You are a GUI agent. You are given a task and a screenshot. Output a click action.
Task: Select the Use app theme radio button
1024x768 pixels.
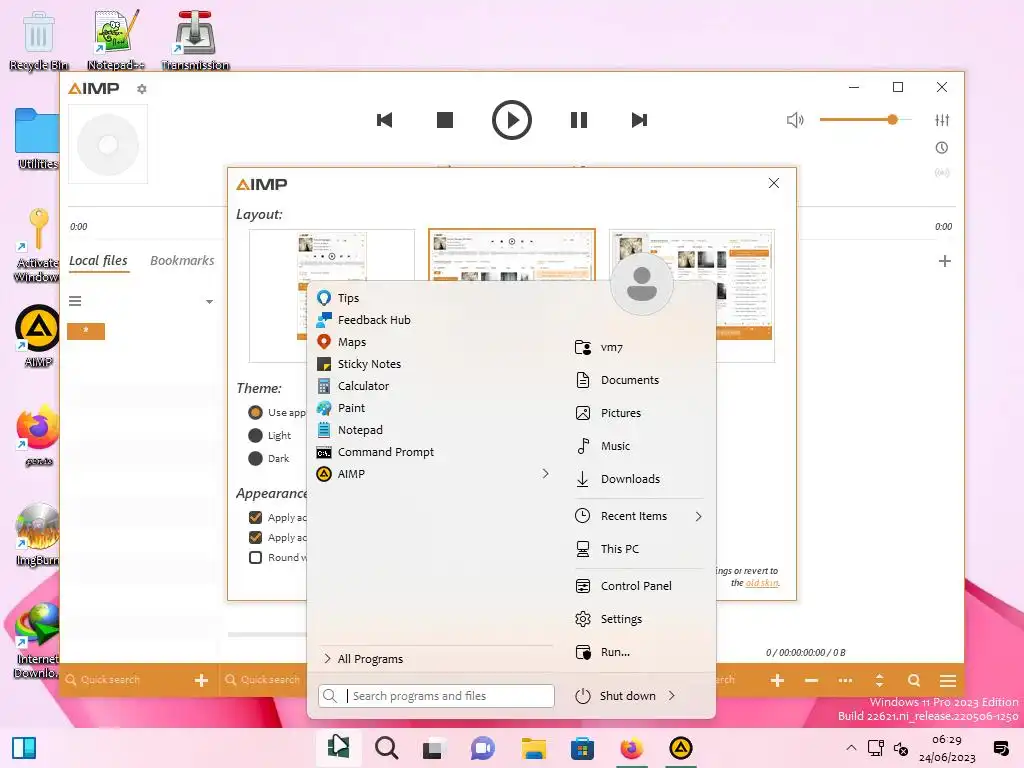pos(255,413)
